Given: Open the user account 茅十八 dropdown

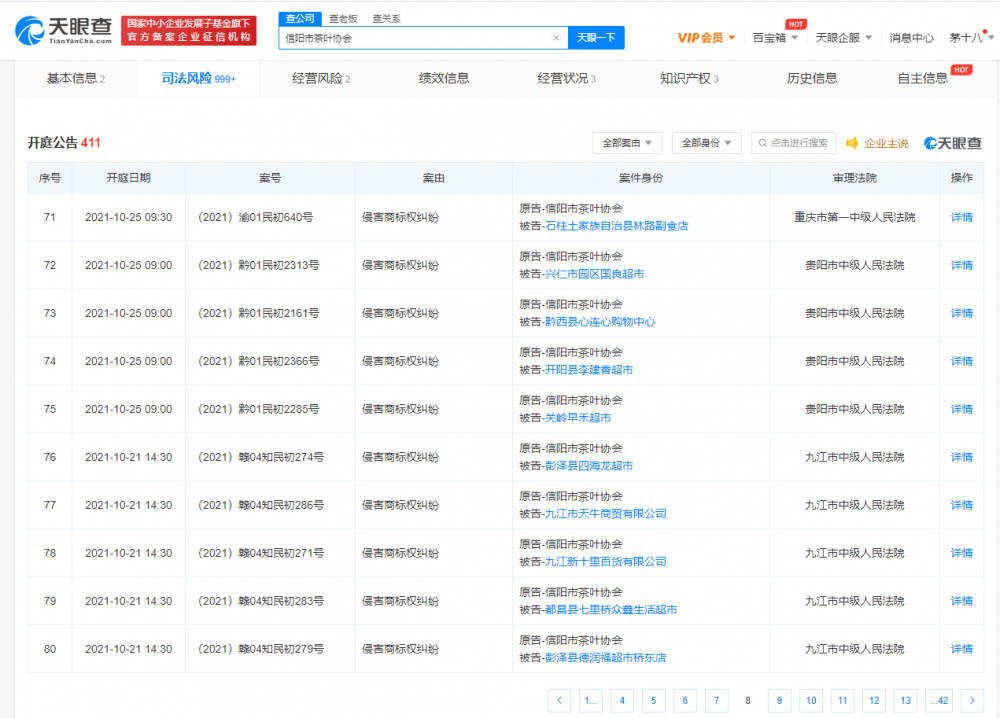Looking at the screenshot, I should tap(971, 38).
